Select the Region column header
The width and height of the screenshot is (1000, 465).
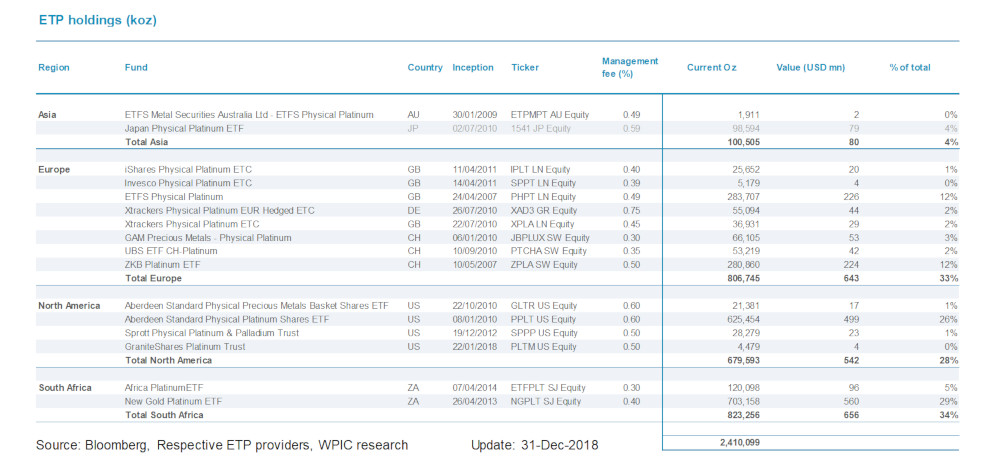54,68
